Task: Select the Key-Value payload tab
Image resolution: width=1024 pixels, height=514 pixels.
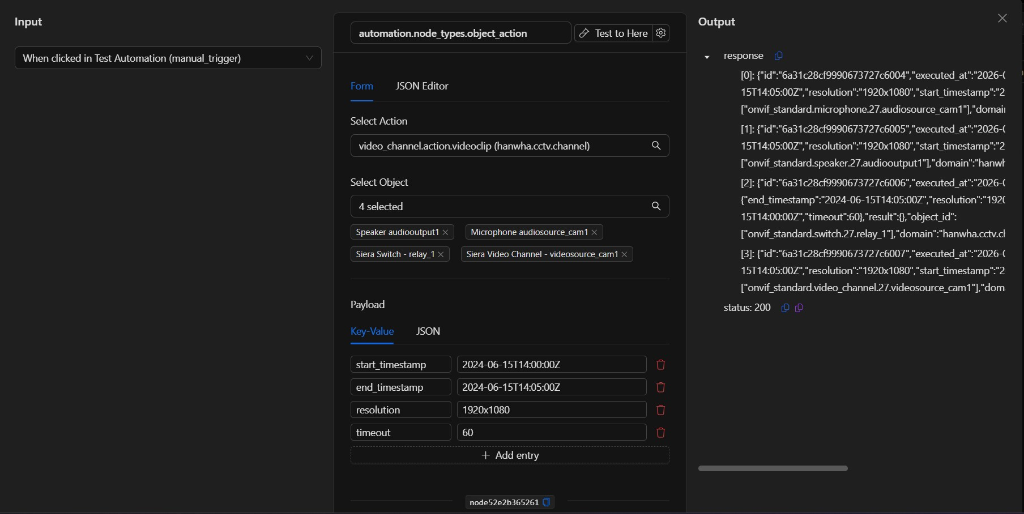Action: point(372,331)
